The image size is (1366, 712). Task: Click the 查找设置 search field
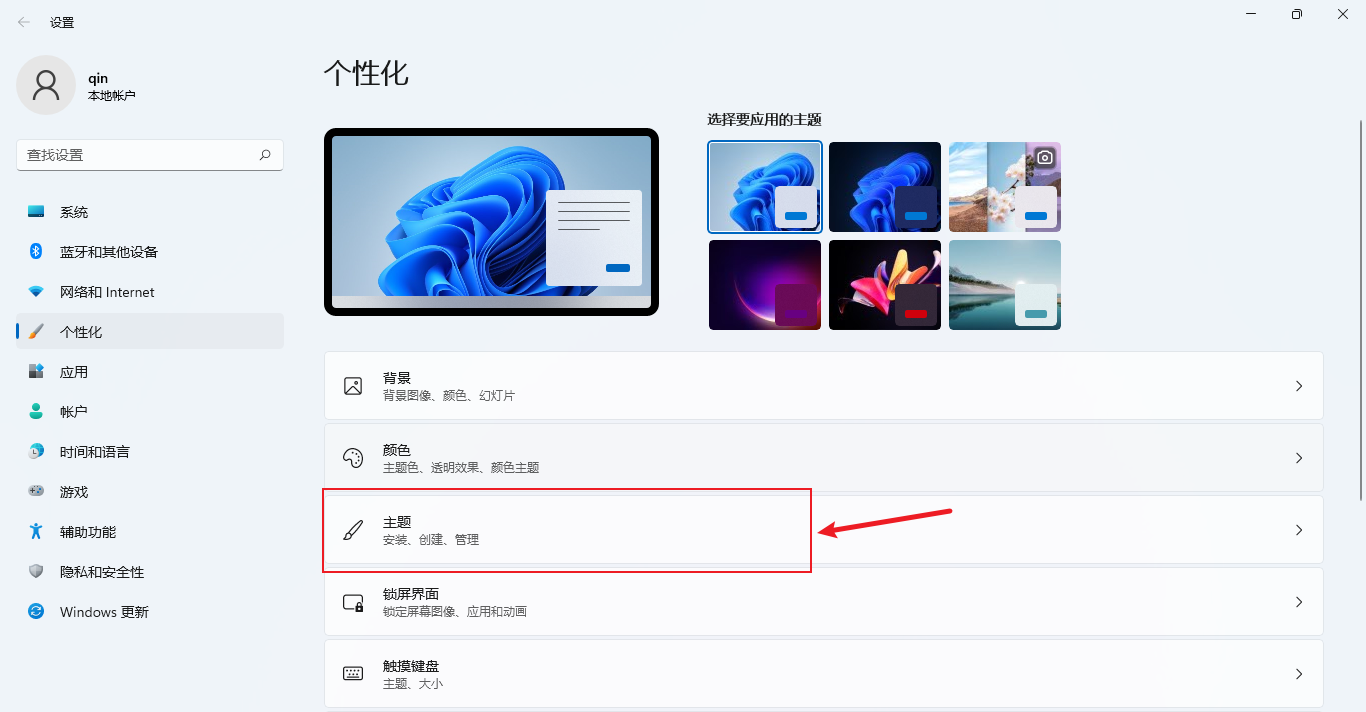point(150,155)
